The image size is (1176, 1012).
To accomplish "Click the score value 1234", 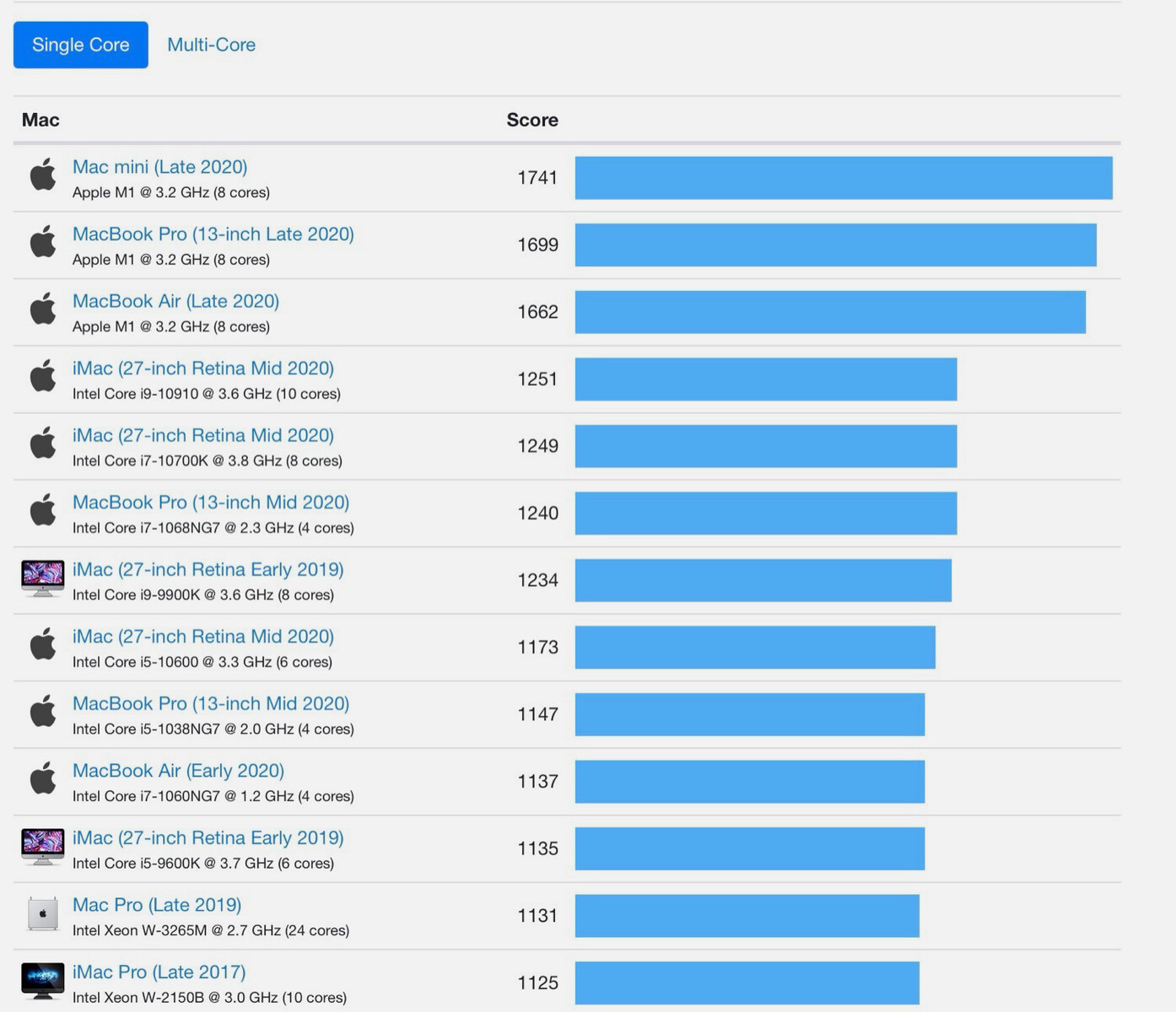I will coord(537,579).
